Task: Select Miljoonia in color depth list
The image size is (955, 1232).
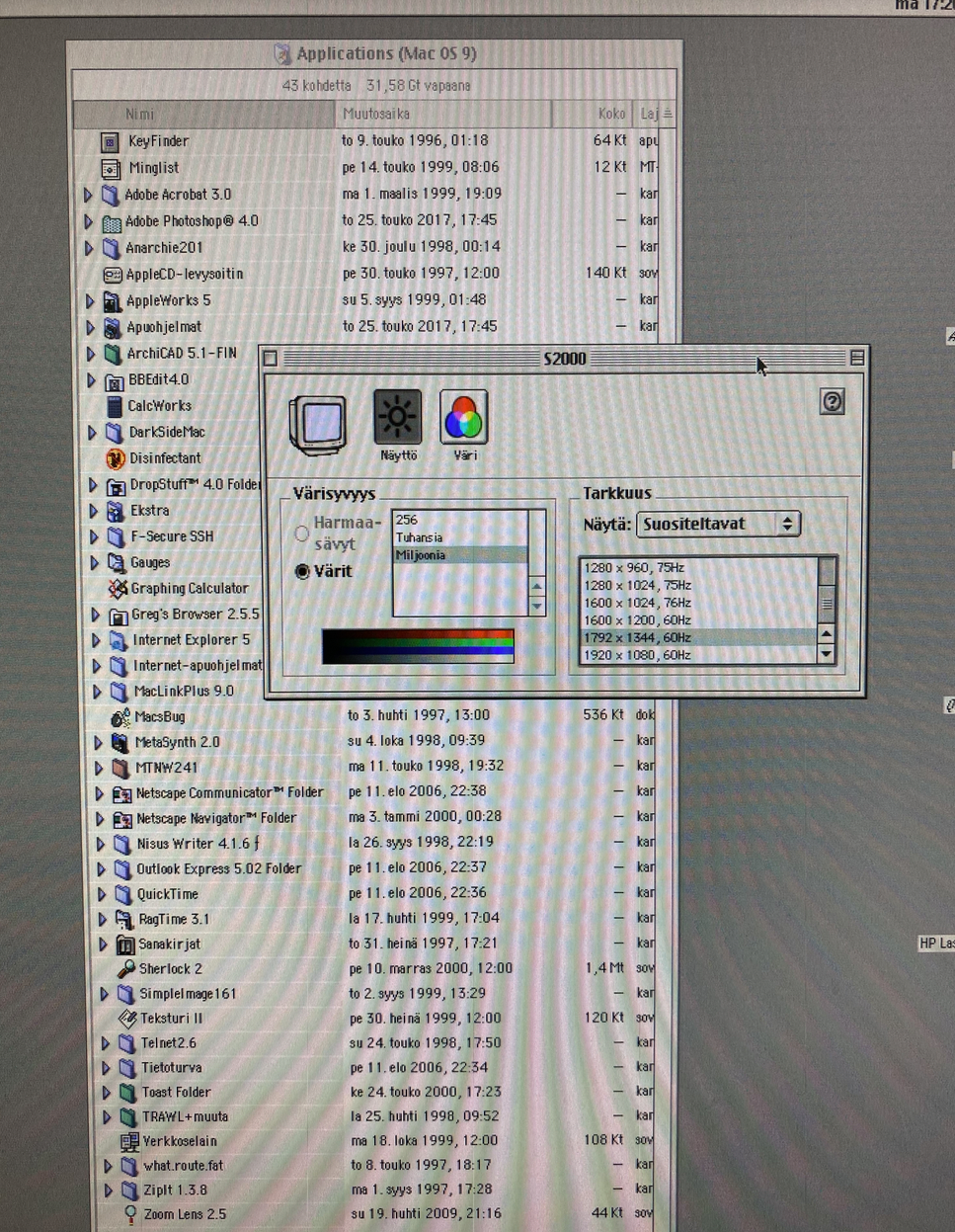Action: [460, 555]
